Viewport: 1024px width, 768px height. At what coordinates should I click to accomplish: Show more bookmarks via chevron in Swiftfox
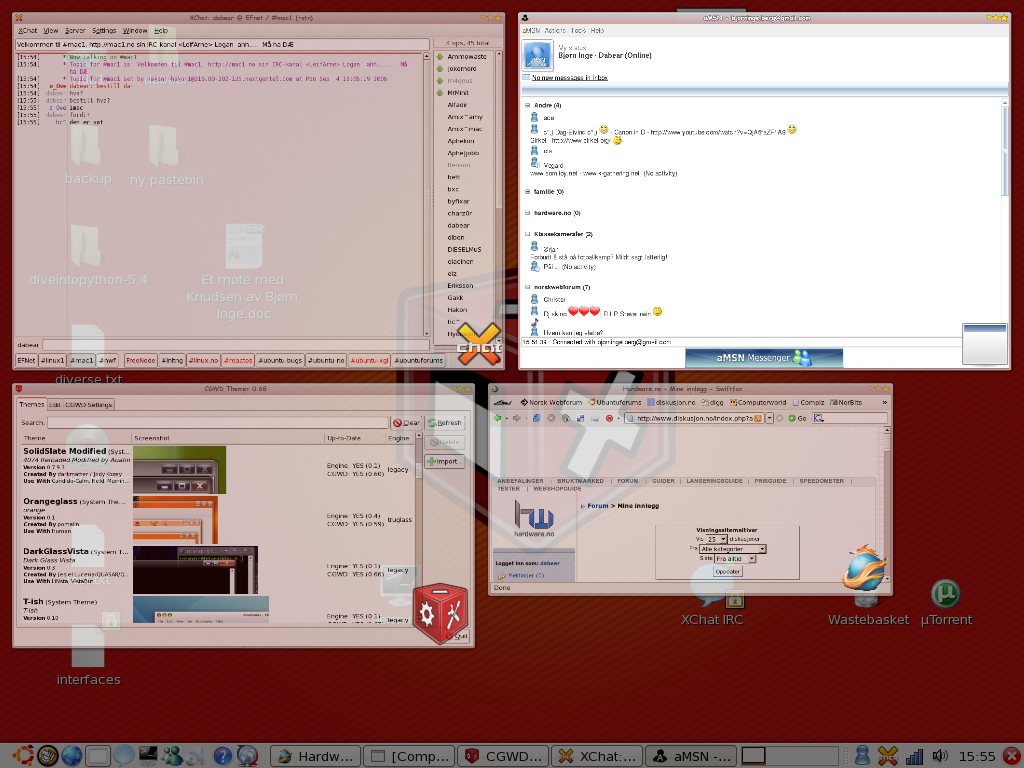coord(885,402)
